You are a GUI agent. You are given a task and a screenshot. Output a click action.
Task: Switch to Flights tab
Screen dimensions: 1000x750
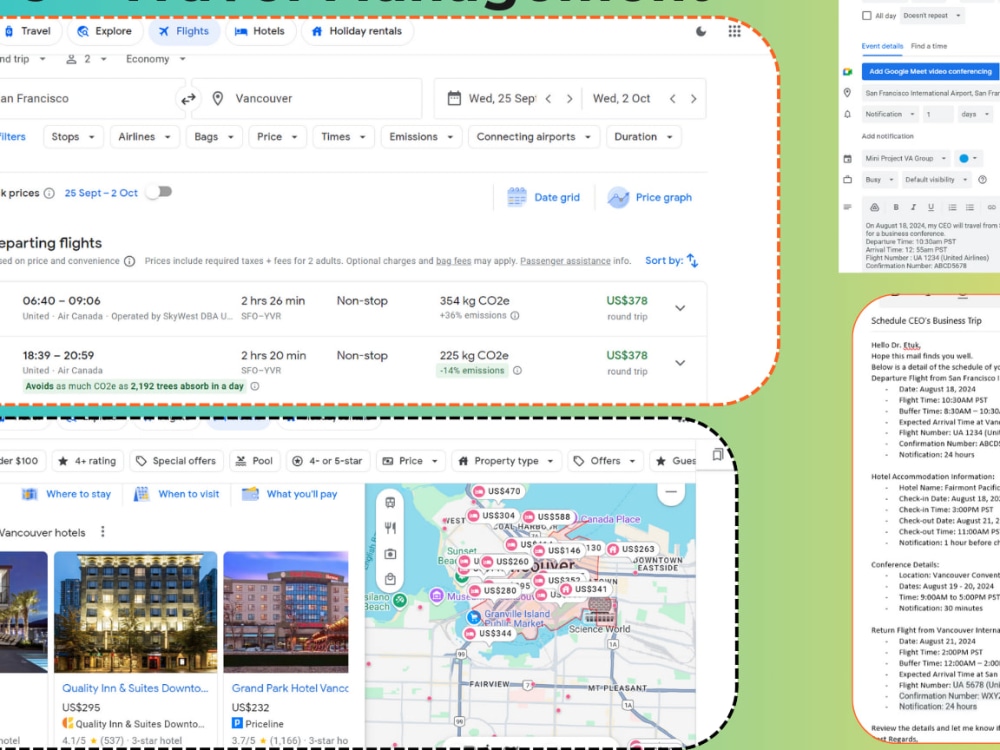click(184, 31)
